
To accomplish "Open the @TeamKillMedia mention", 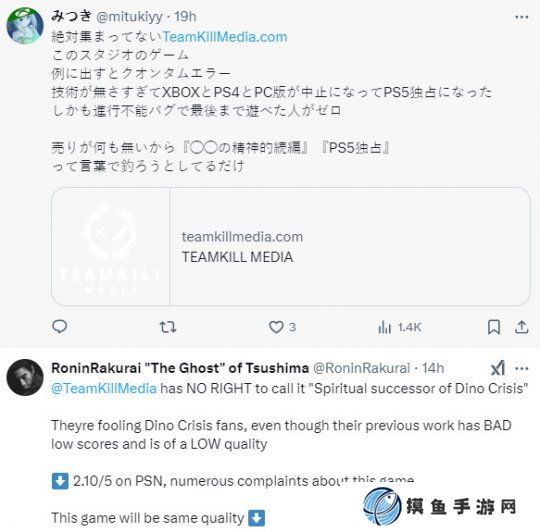I will click(x=104, y=388).
